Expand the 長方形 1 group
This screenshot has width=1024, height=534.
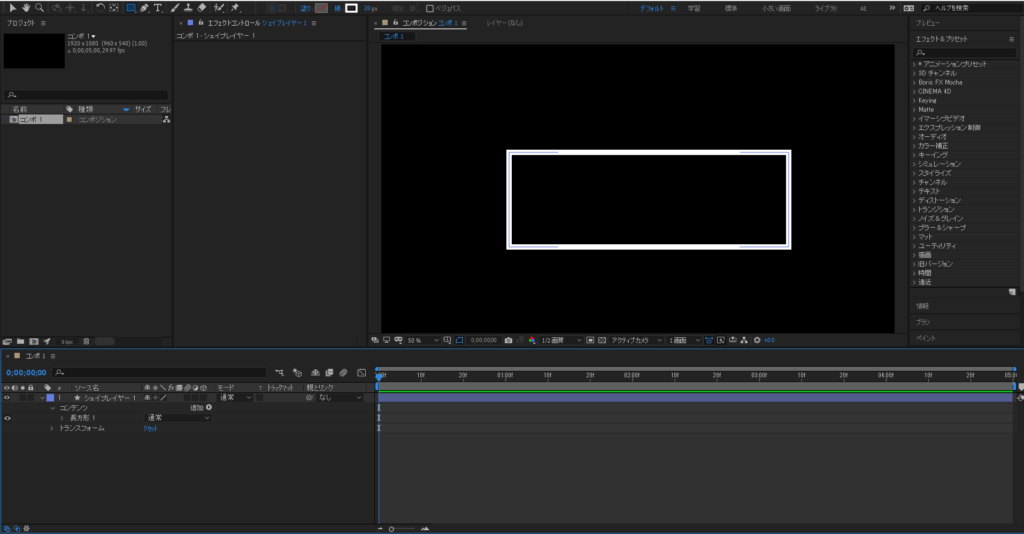pos(62,418)
